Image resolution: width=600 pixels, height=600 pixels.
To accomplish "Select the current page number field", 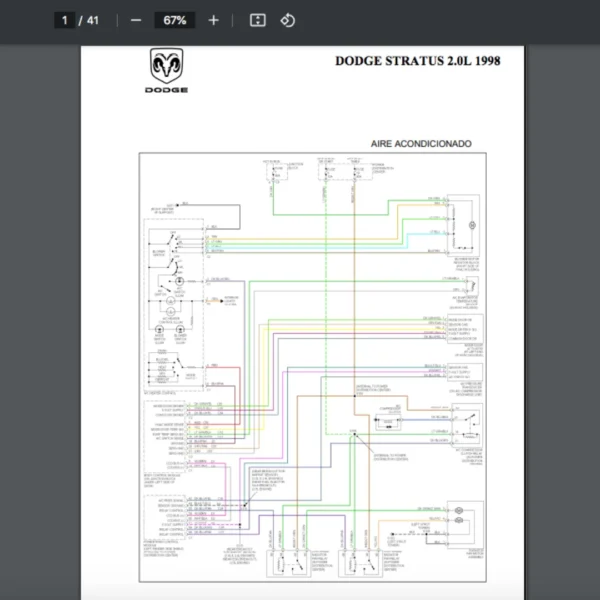I will 66,20.
